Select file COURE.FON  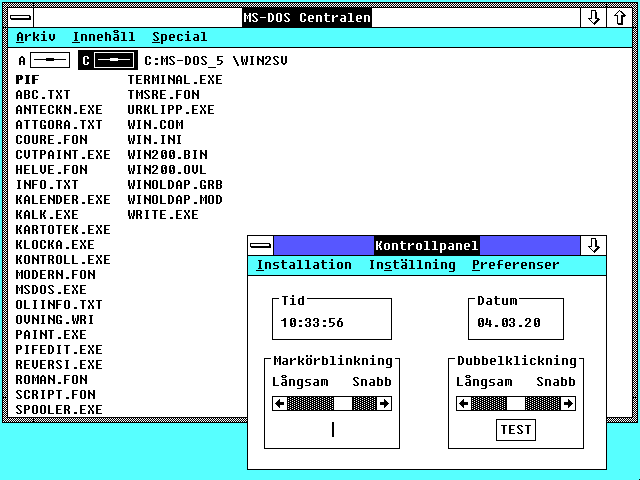(x=51, y=140)
